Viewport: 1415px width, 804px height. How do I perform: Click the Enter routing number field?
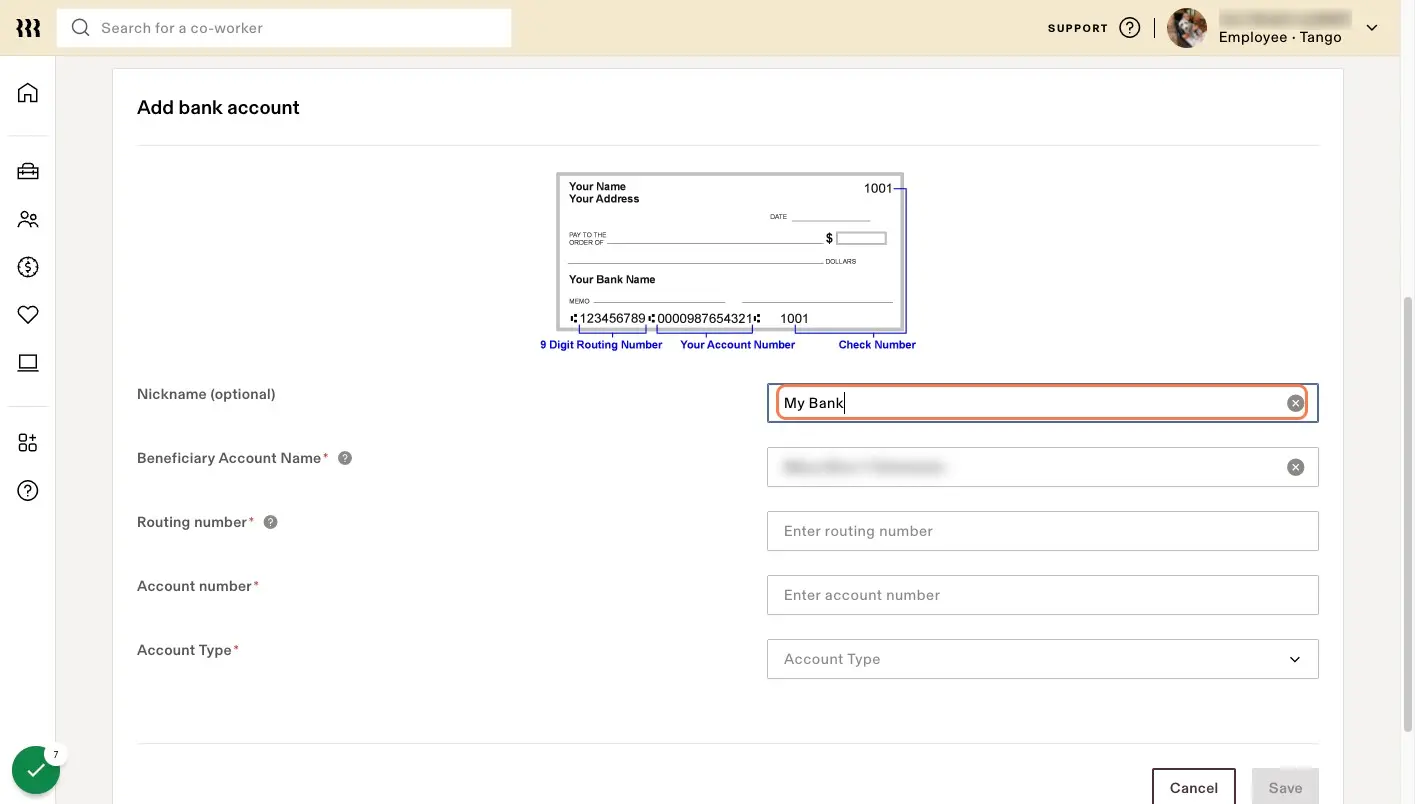(1042, 531)
